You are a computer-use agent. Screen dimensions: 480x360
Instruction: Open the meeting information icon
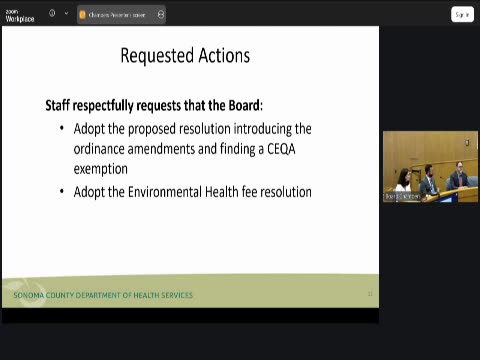(52, 13)
